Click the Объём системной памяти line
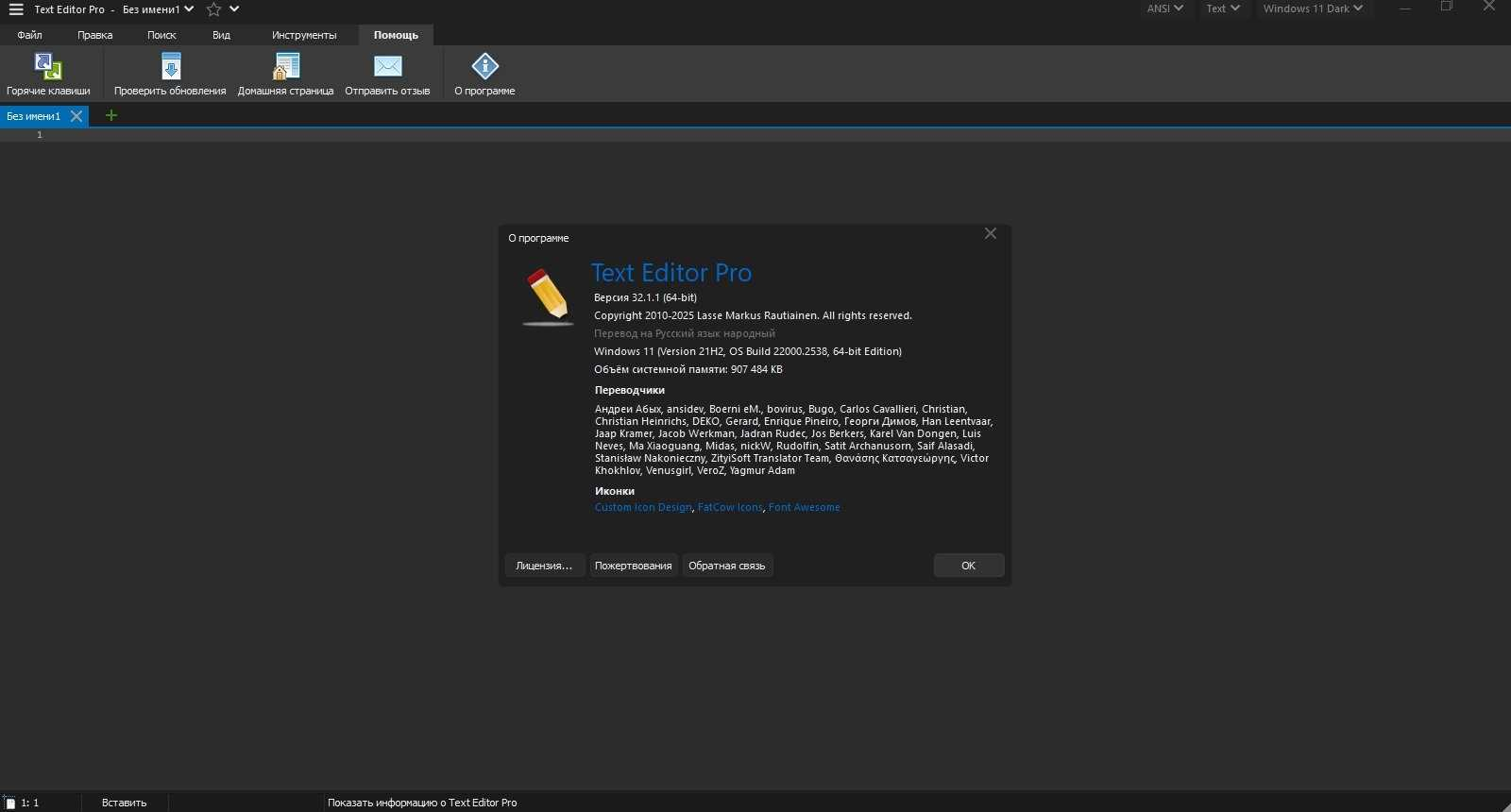Screen dimensions: 1511x812 pos(688,369)
